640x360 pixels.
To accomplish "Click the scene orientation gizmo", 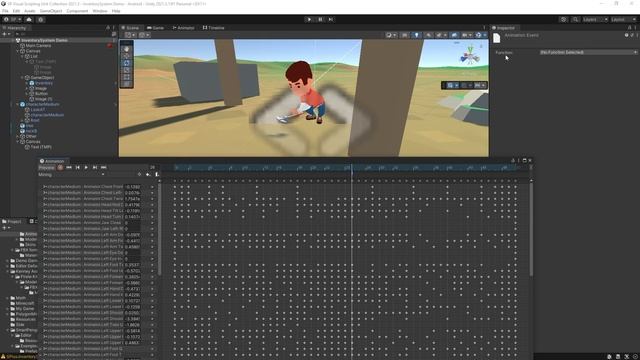I will [470, 55].
